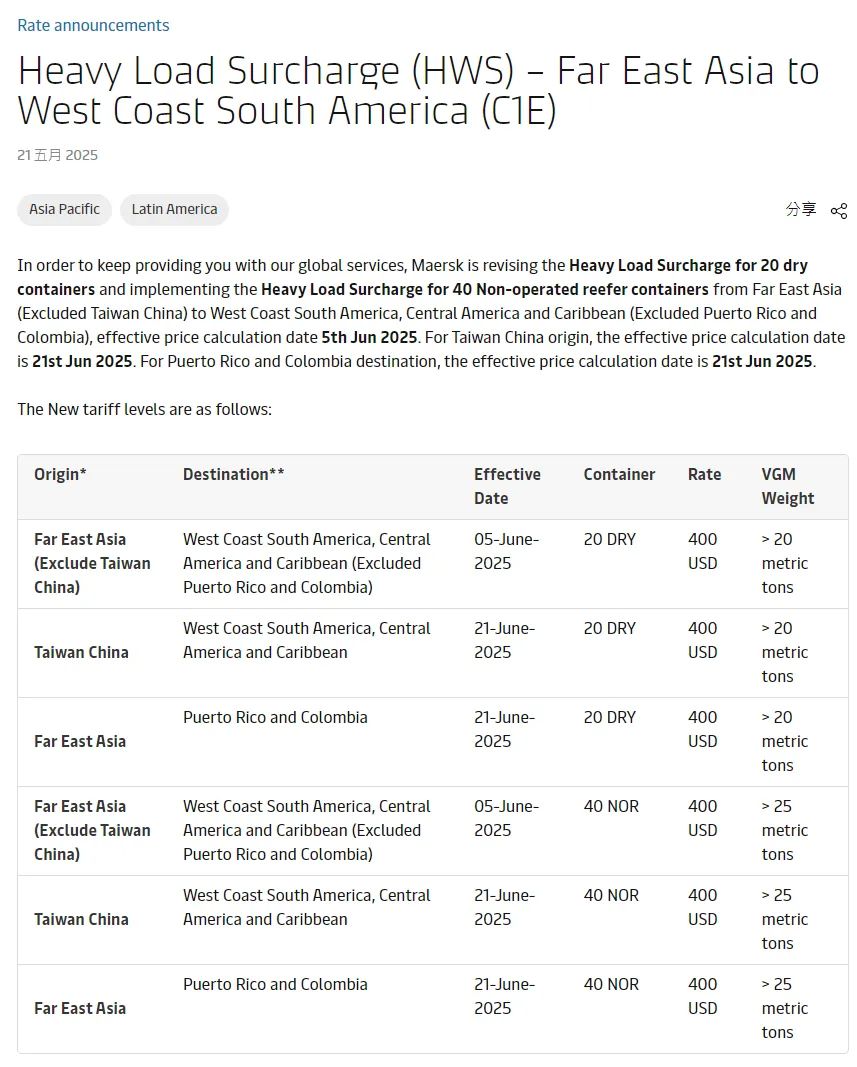Click the Effective Date column header

click(507, 487)
